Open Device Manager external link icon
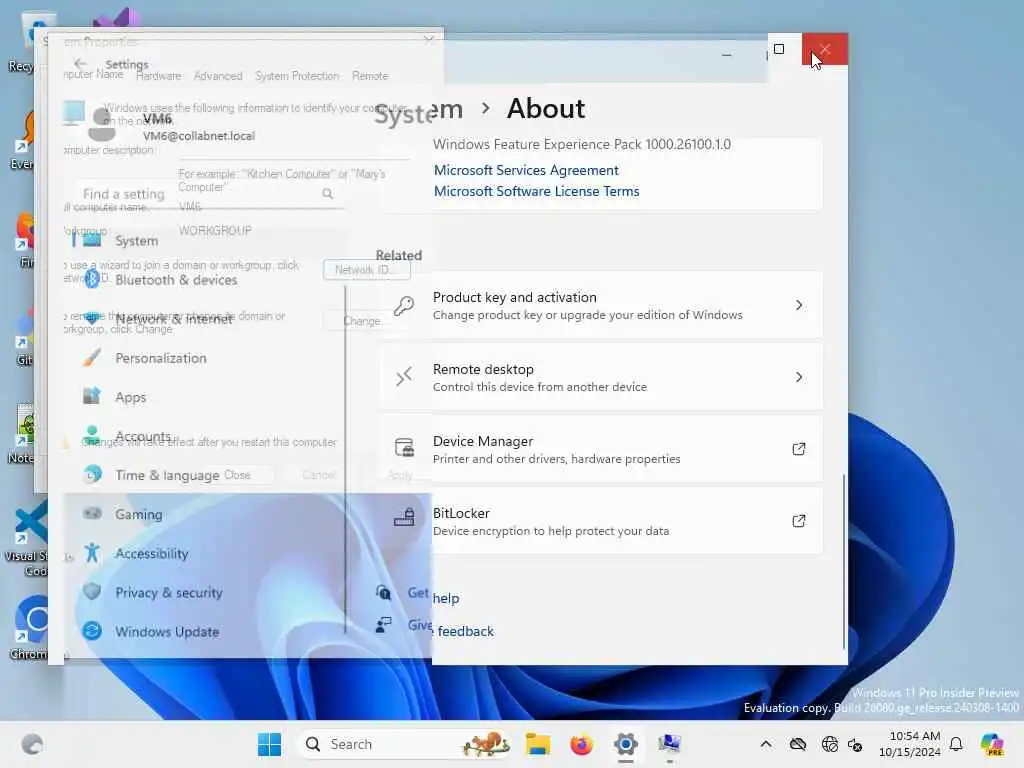This screenshot has width=1024, height=768. 799,449
